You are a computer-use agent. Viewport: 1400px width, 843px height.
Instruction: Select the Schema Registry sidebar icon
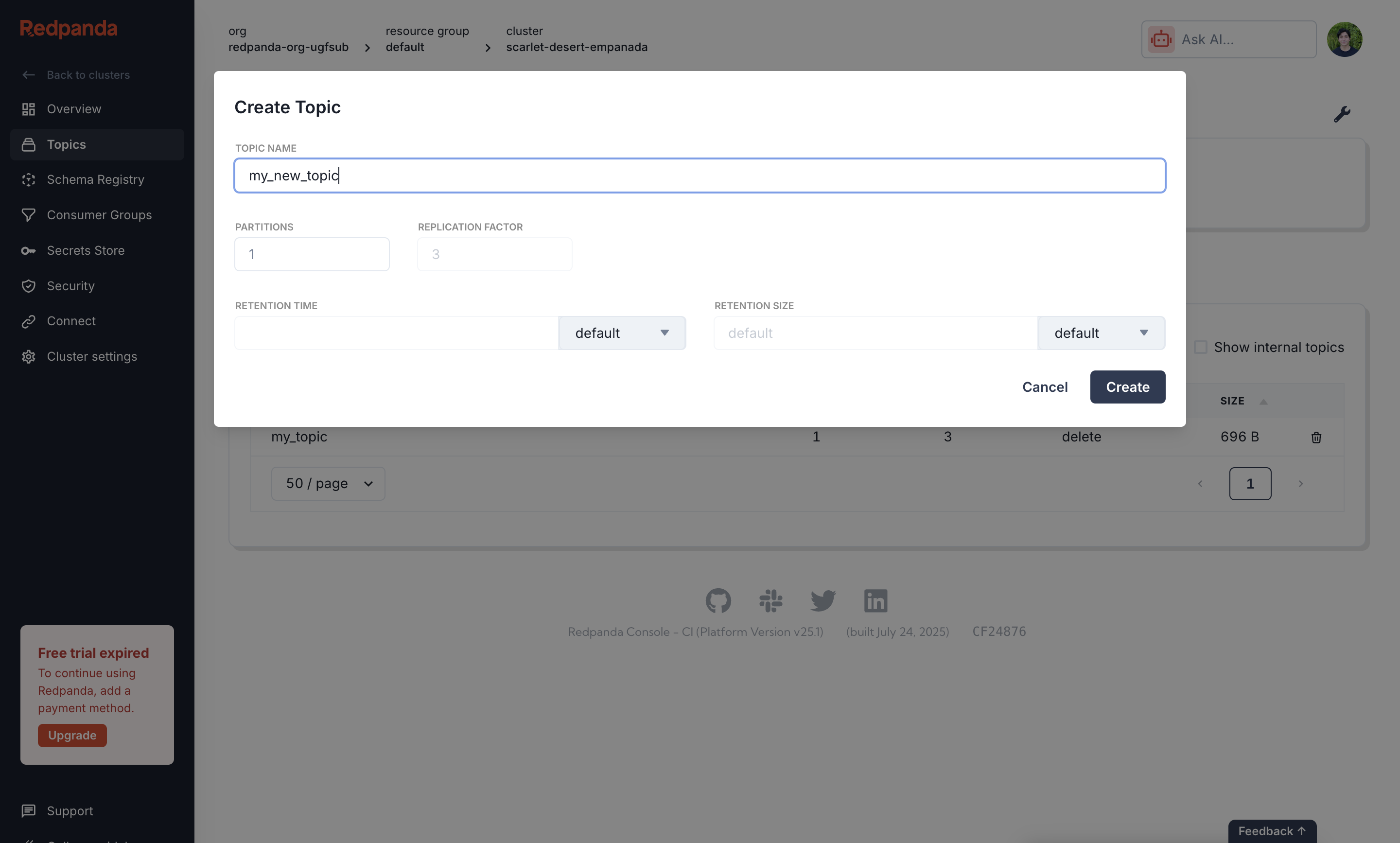coord(28,179)
